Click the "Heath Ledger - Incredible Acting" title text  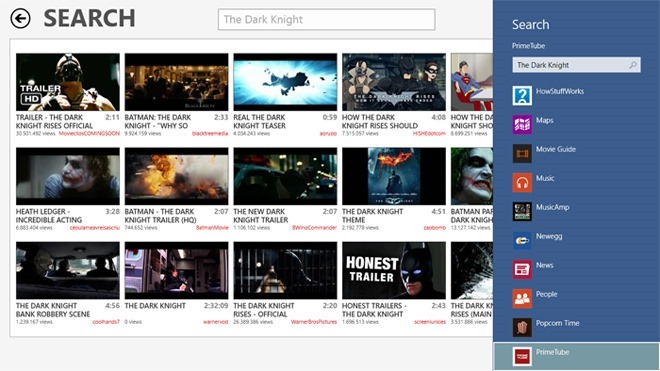point(49,216)
